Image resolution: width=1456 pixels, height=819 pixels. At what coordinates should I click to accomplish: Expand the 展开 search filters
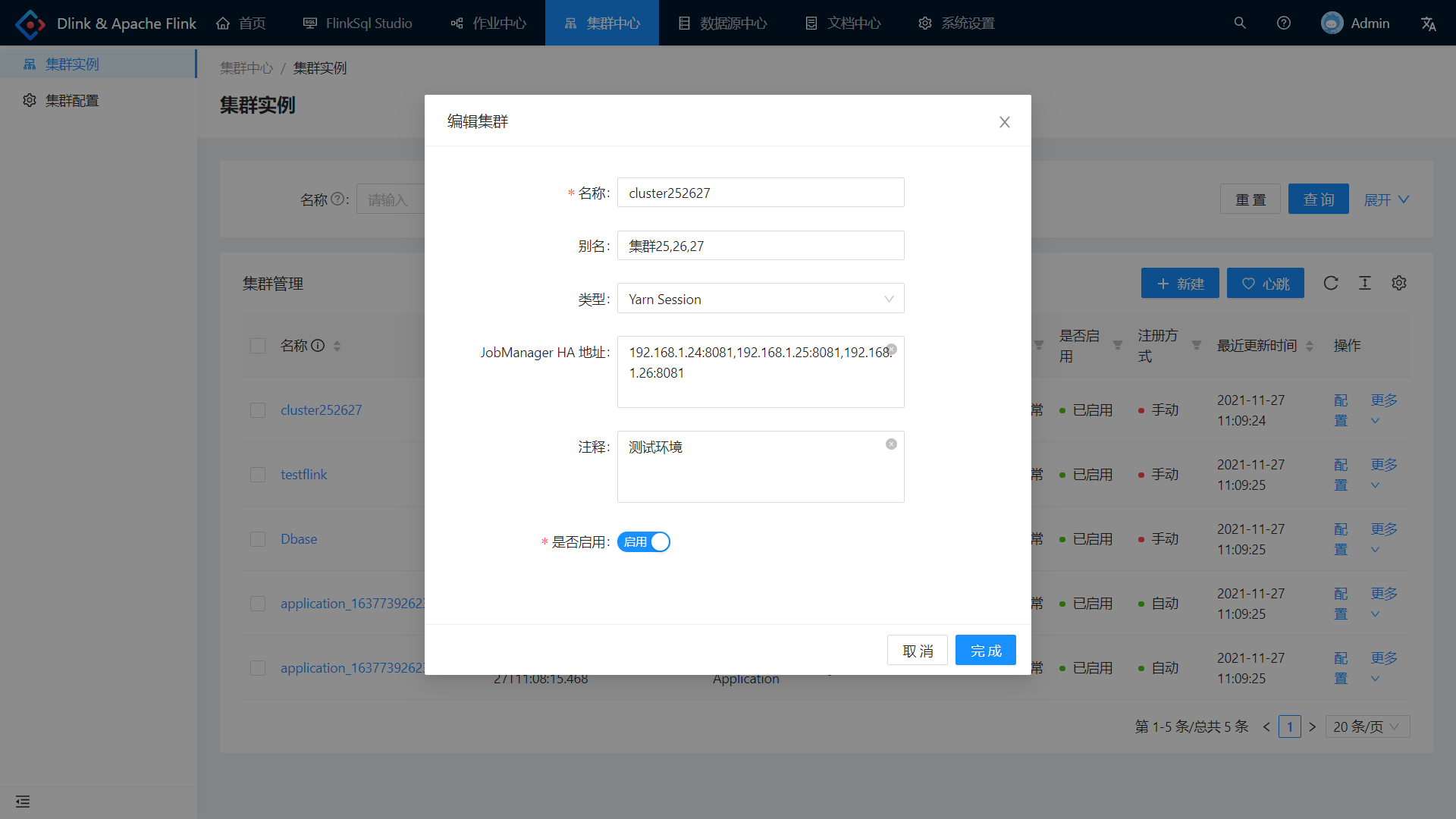(x=1386, y=199)
